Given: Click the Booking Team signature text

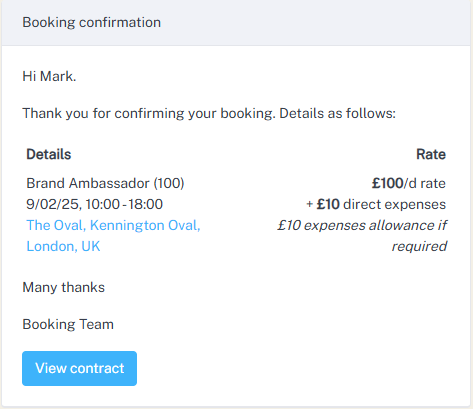Looking at the screenshot, I should pos(68,324).
